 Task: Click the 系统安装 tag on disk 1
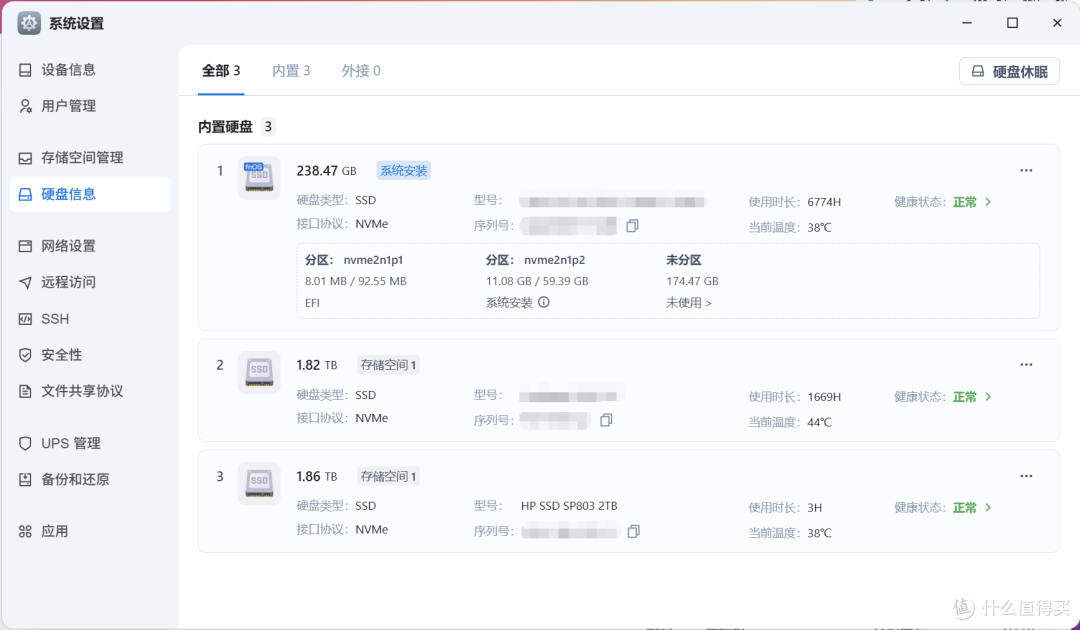[404, 171]
